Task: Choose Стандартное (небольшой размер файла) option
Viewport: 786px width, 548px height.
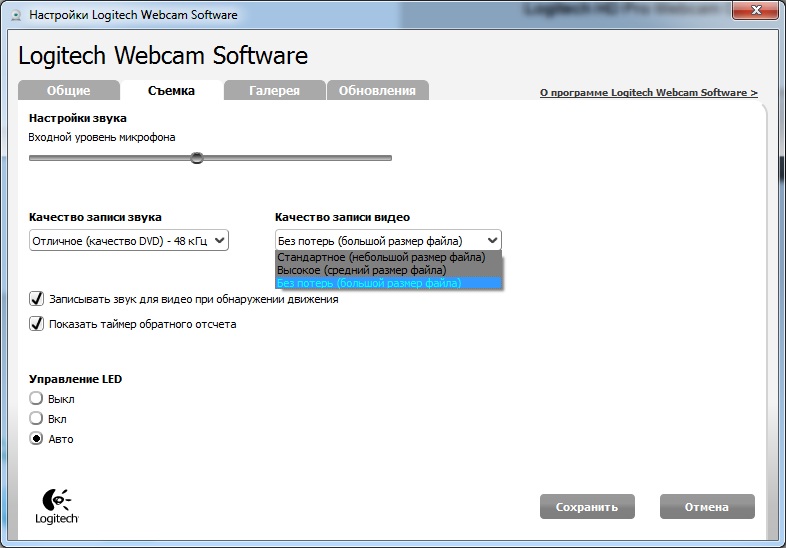Action: tap(381, 257)
